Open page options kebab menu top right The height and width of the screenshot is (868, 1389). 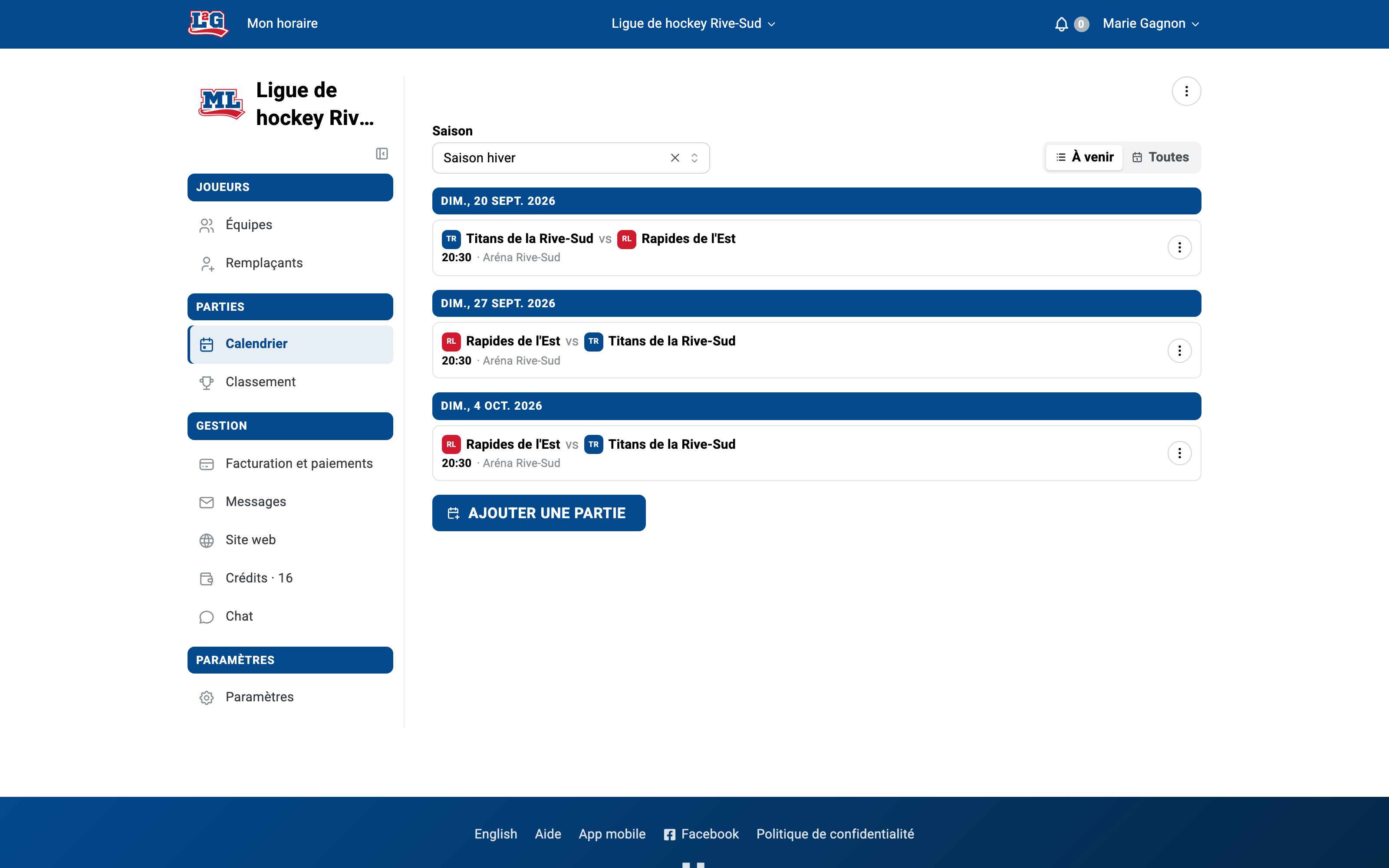(1186, 91)
